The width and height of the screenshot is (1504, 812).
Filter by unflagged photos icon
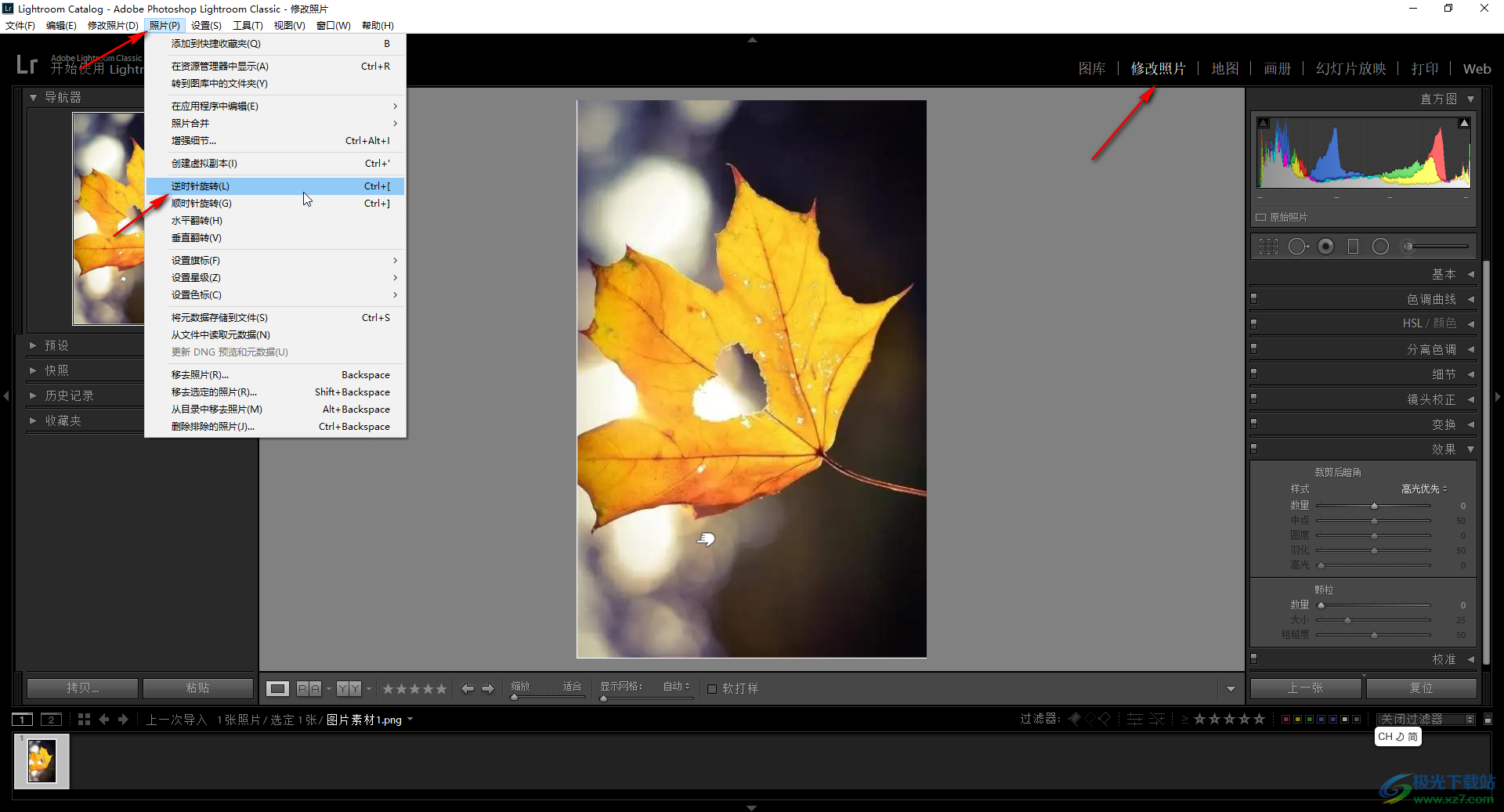tap(1090, 719)
